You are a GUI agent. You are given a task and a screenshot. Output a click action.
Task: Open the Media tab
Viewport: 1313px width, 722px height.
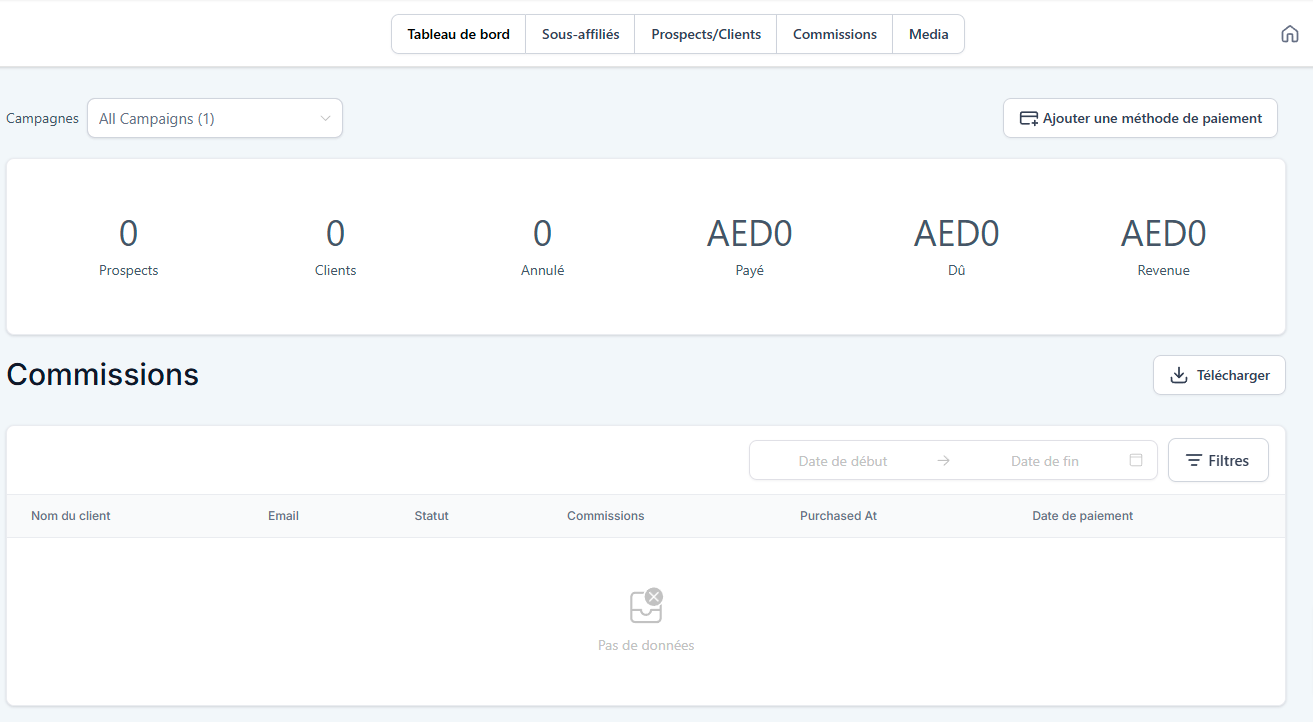pyautogui.click(x=928, y=34)
